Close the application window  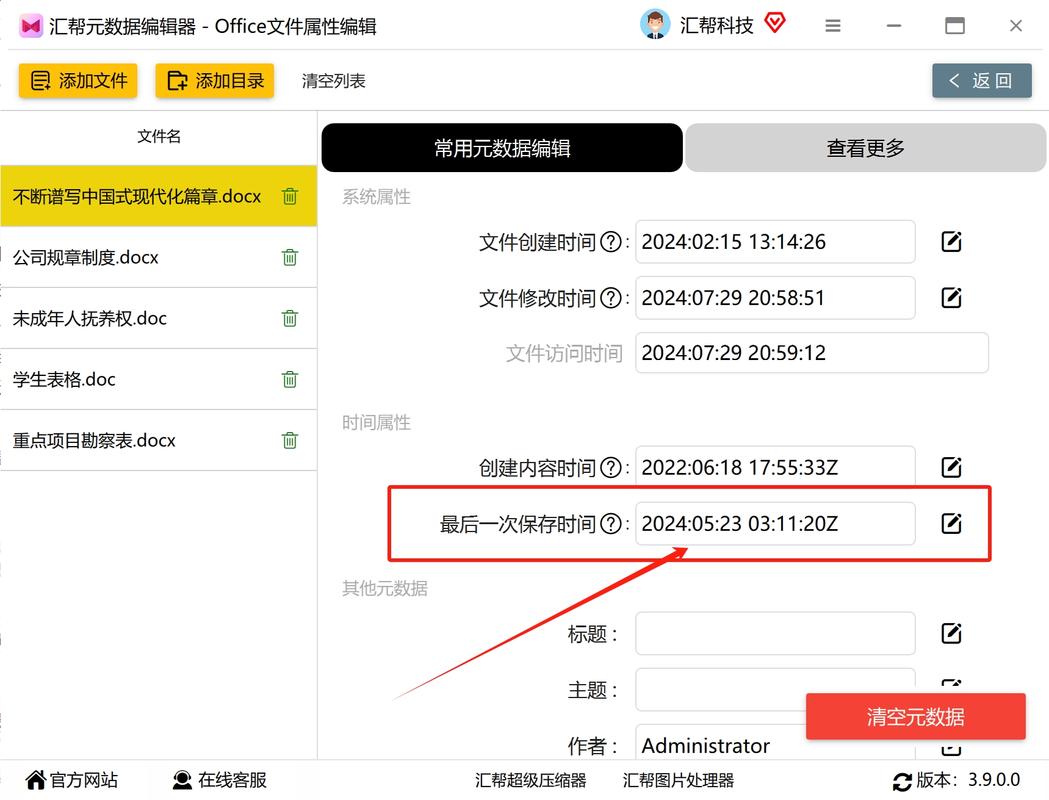point(1016,26)
